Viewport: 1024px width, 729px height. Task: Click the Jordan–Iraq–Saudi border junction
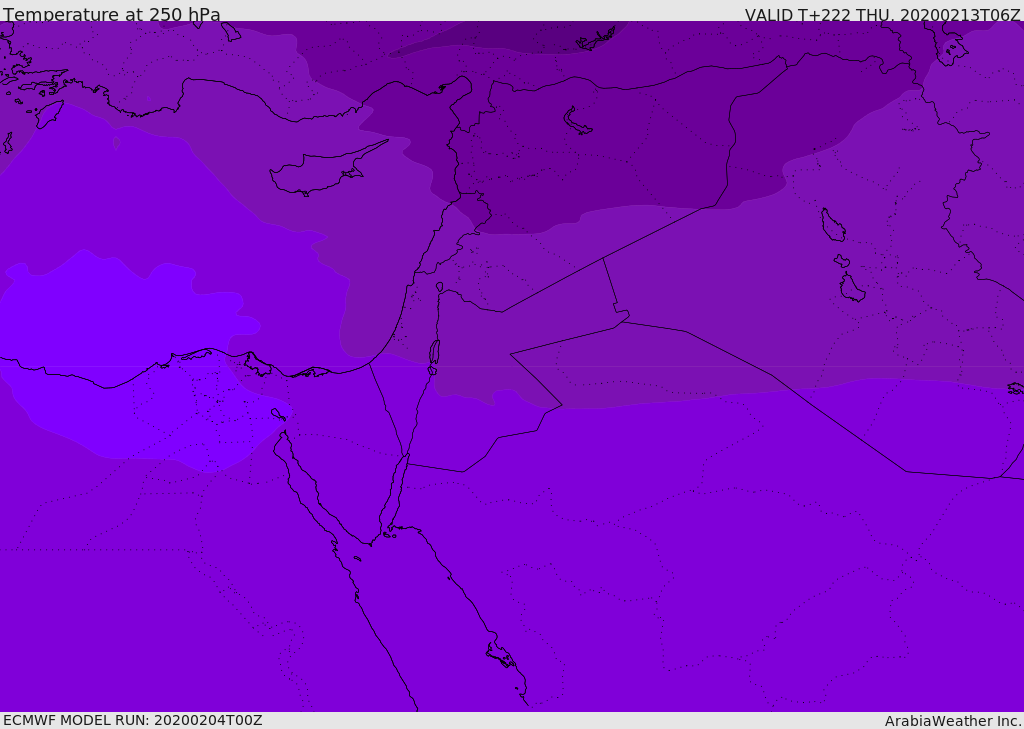pyautogui.click(x=624, y=321)
